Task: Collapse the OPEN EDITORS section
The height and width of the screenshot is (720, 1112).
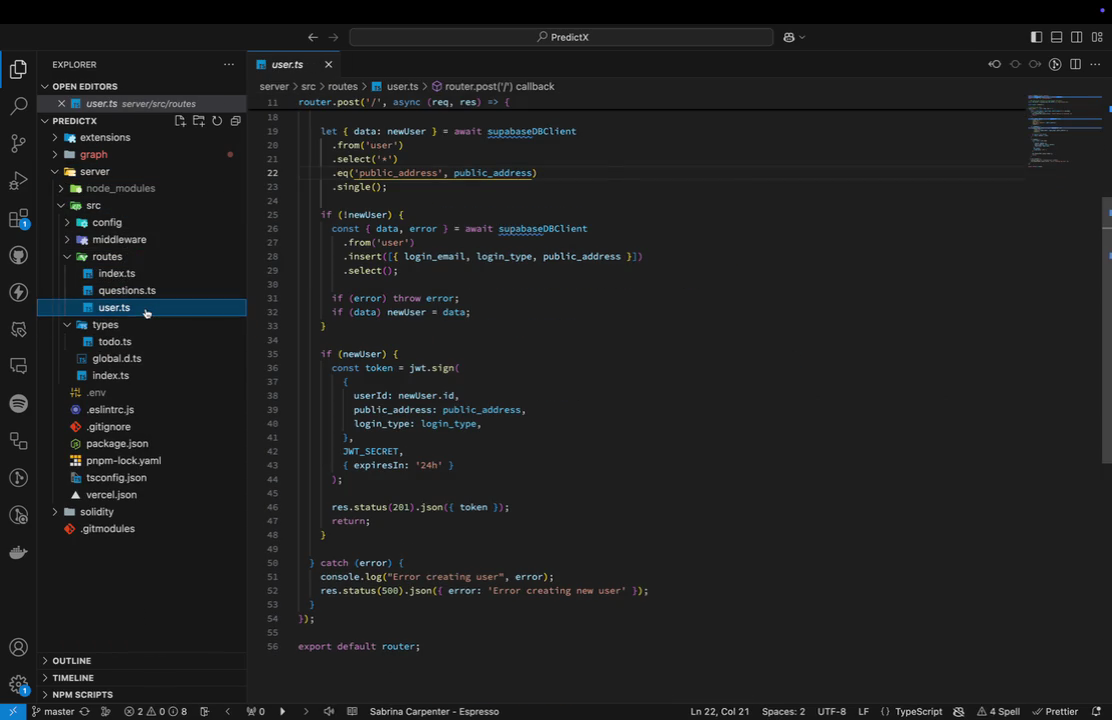Action: tap(142, 87)
